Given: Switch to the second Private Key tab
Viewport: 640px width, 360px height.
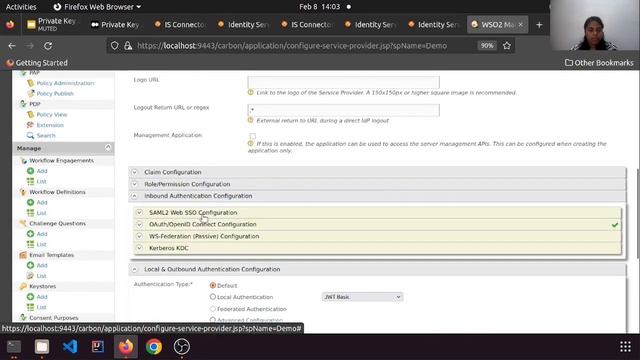Looking at the screenshot, I should [116, 24].
